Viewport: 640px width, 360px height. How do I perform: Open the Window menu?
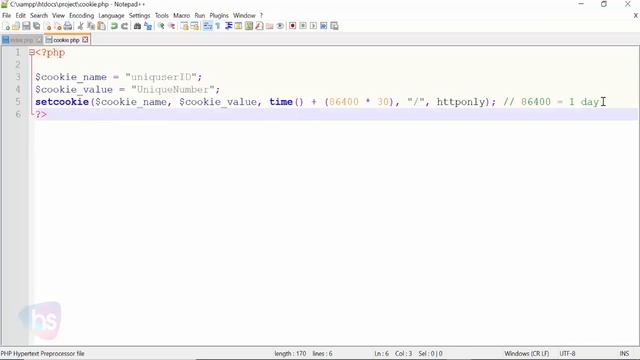[x=244, y=16]
